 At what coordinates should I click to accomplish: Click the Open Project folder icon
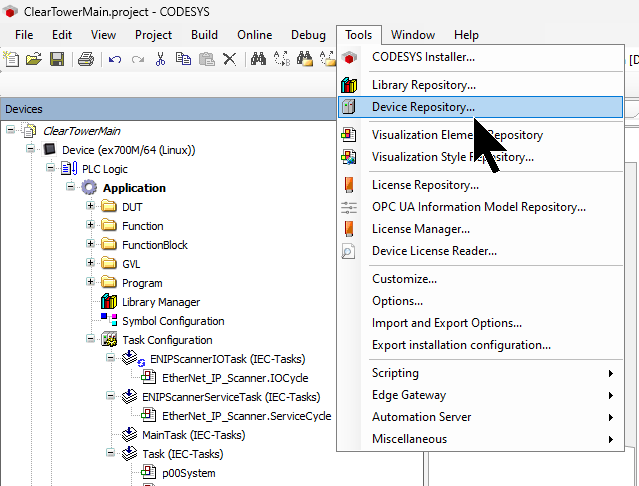33,59
